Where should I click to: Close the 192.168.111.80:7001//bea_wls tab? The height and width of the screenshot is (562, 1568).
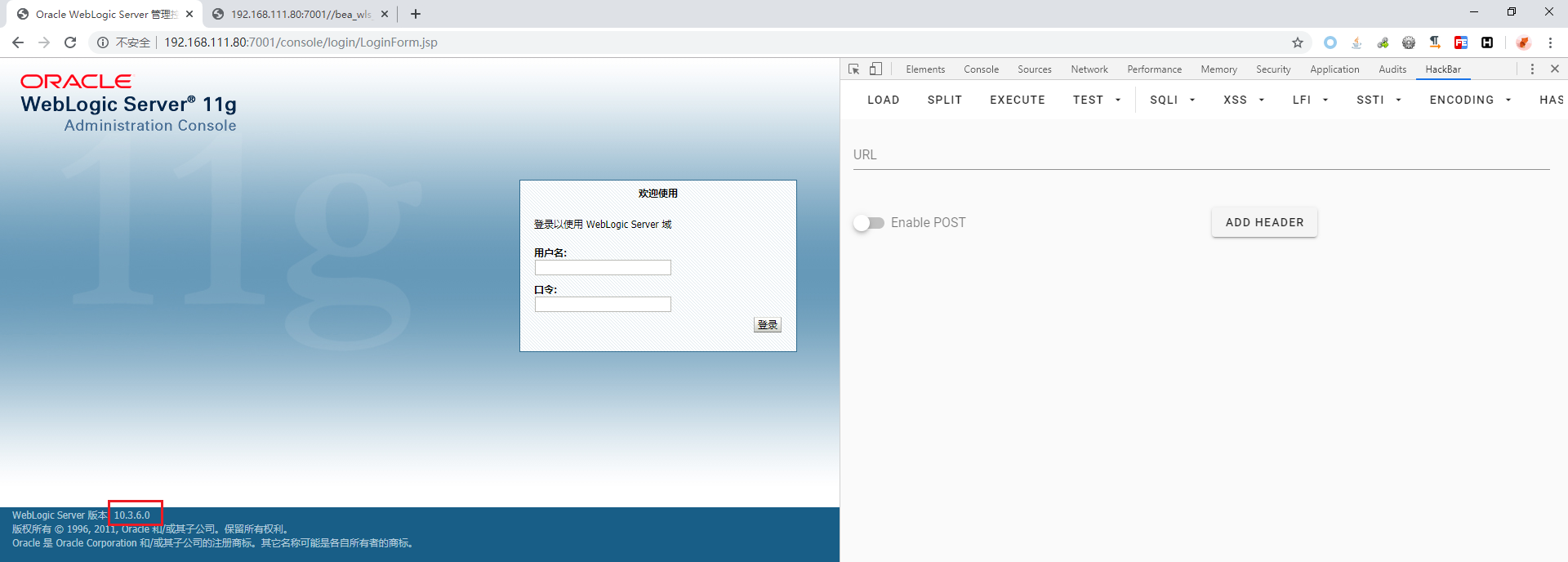(x=385, y=14)
